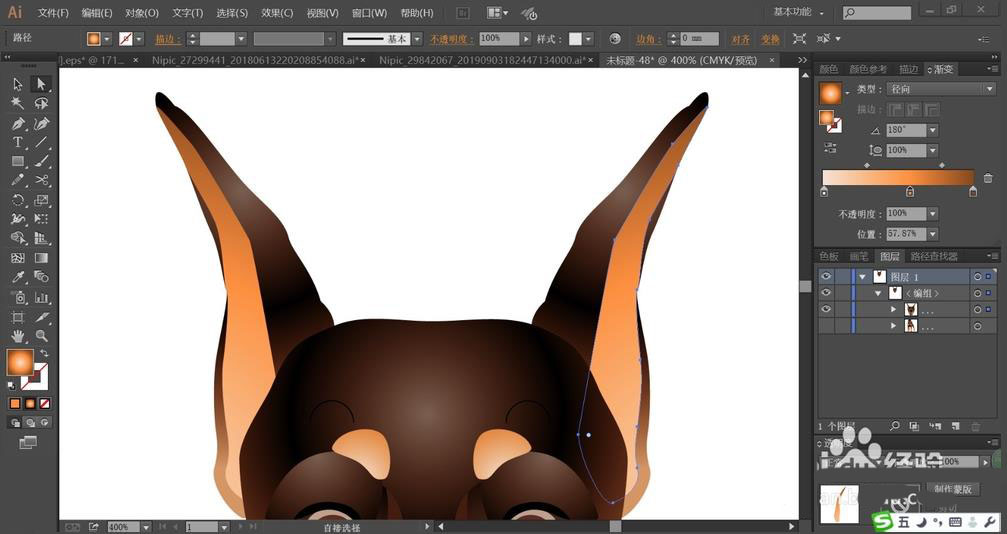Click the 变换 transform link

[769, 39]
